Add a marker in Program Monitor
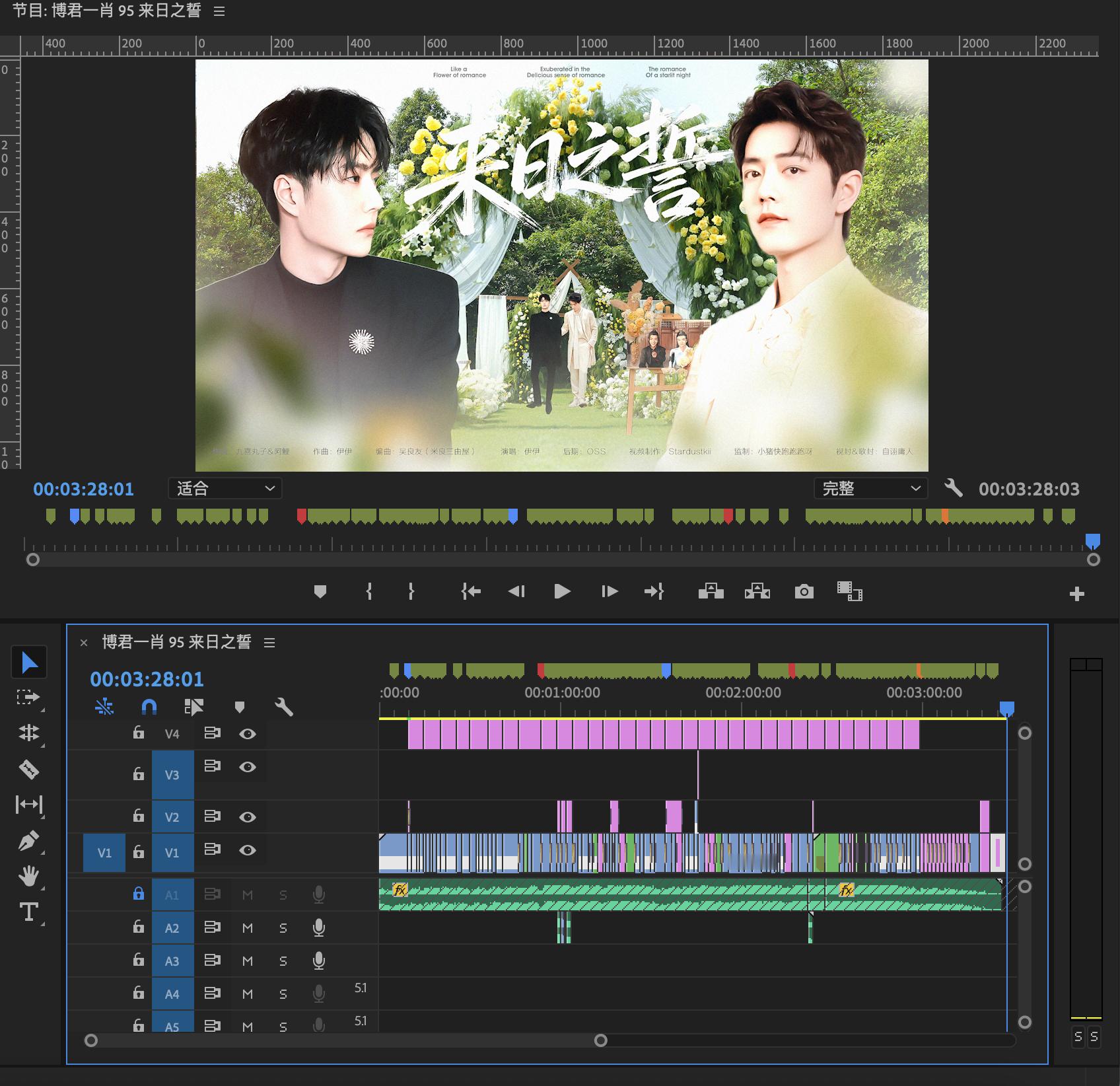 (x=320, y=592)
